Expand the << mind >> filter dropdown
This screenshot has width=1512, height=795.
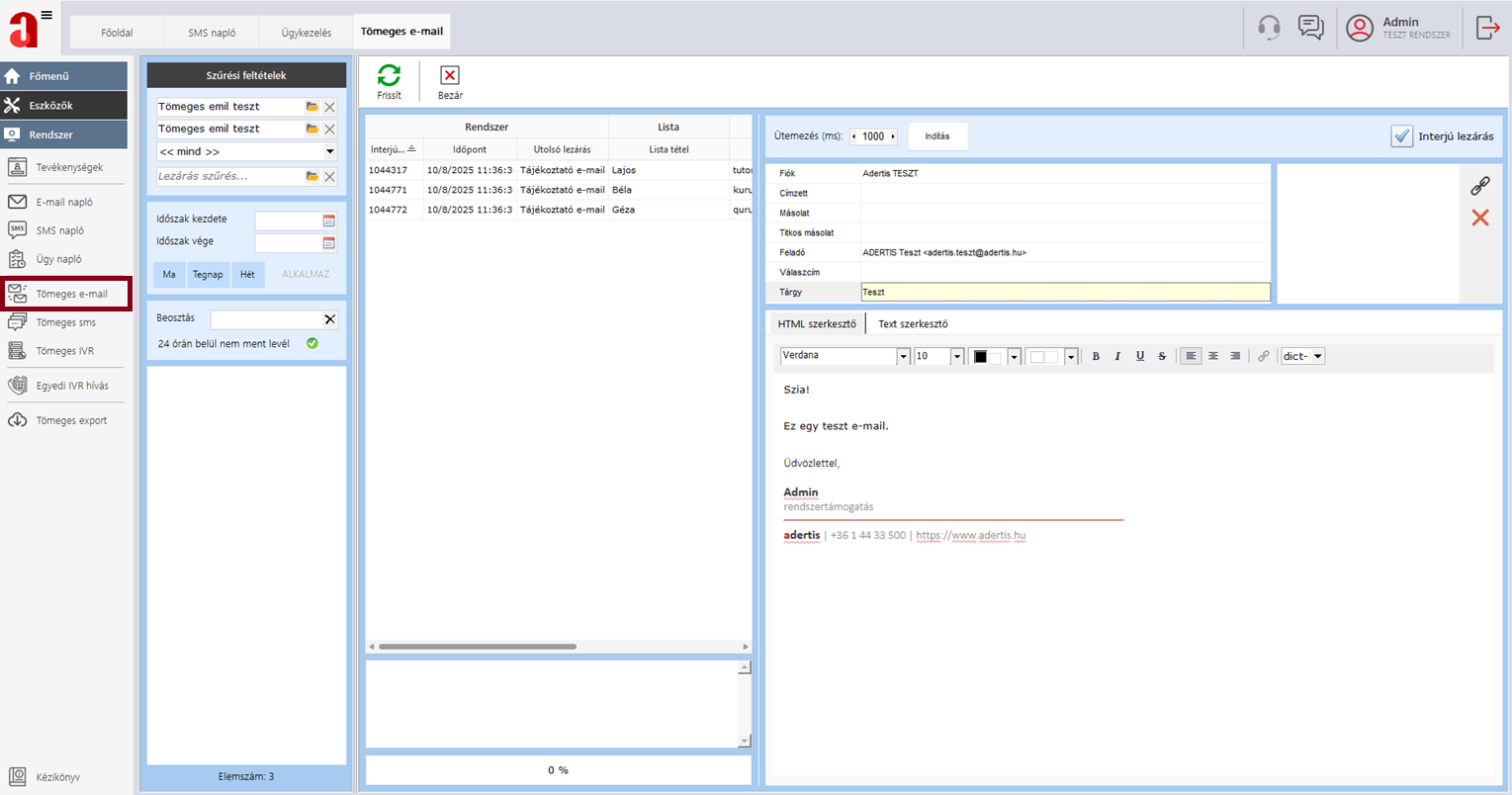click(330, 151)
